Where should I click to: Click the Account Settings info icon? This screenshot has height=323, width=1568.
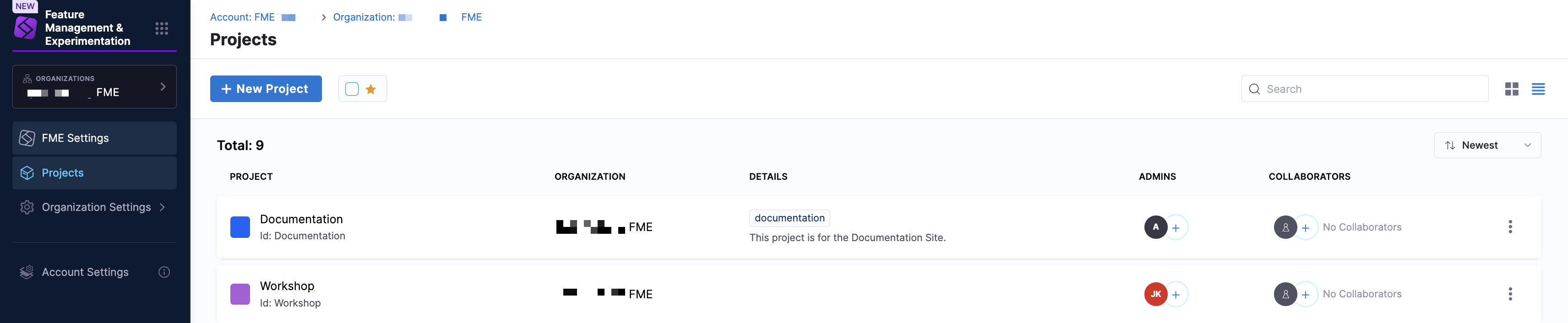click(164, 273)
